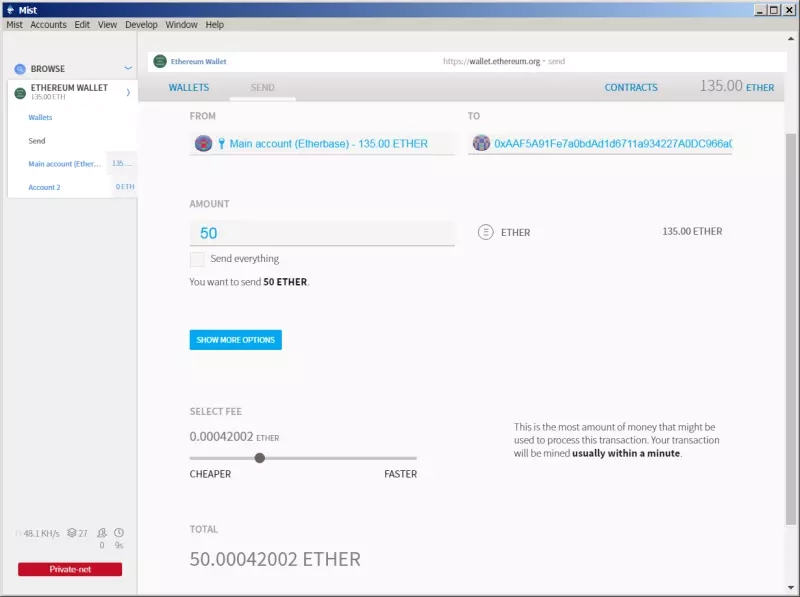Open Send link in sidebar
The image size is (800, 597).
pos(37,141)
